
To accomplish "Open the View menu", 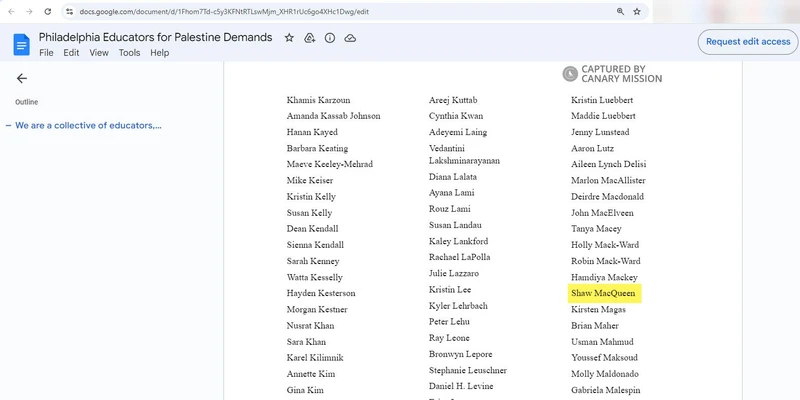I will click(99, 53).
